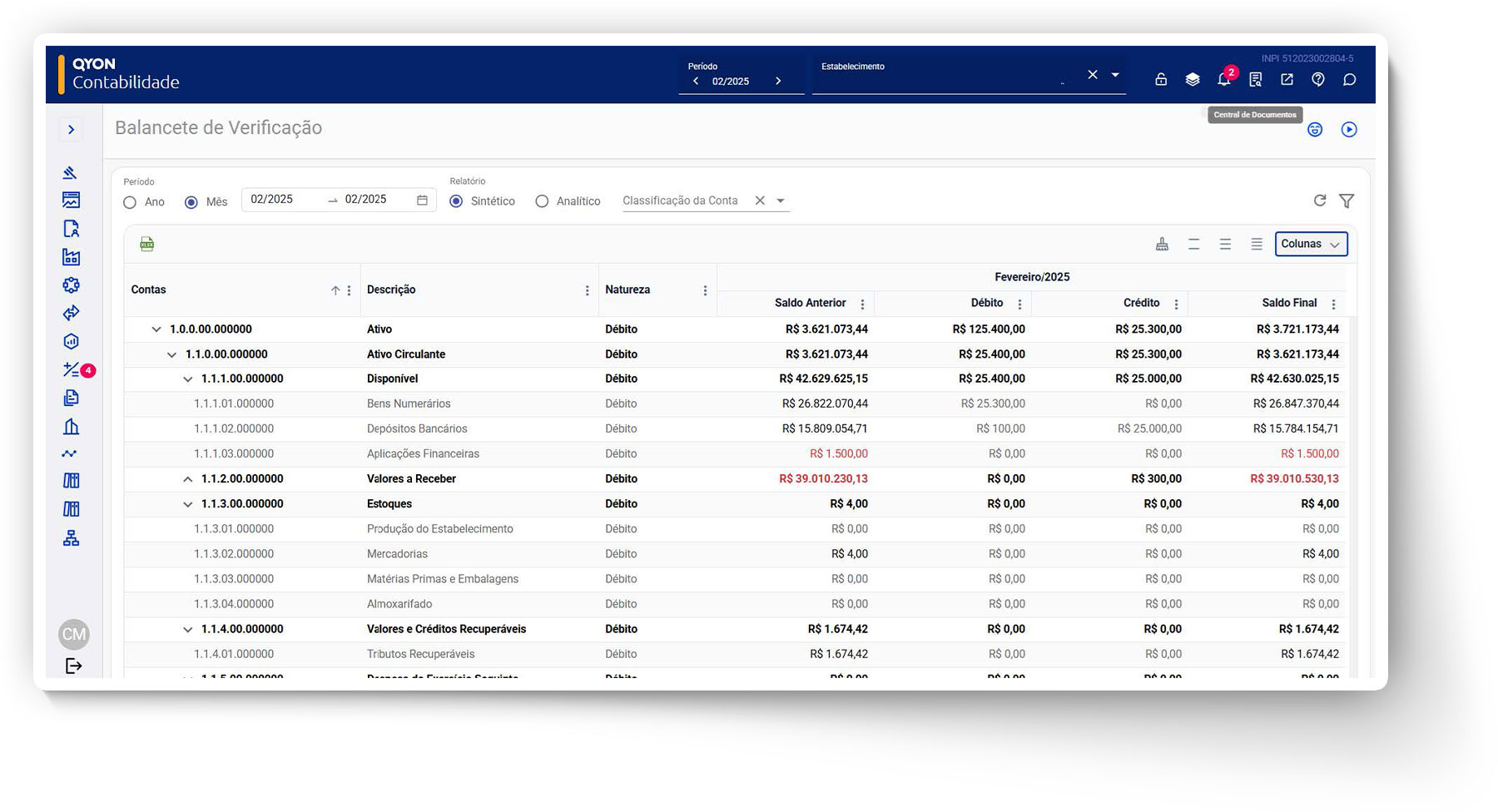
Task: Open notifications bell with badge 2
Action: pos(1223,80)
